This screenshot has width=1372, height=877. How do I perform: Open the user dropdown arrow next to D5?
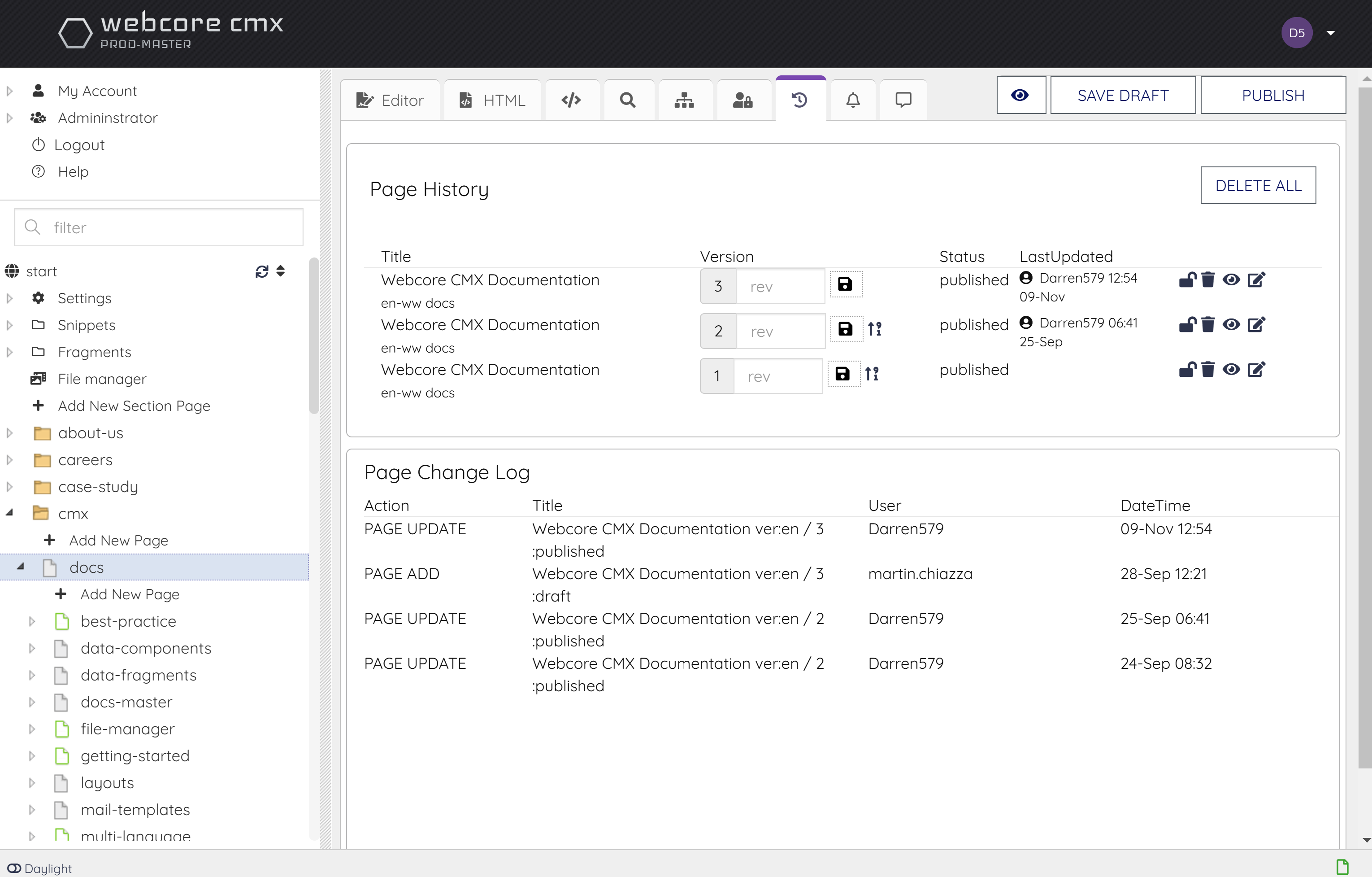[x=1330, y=33]
